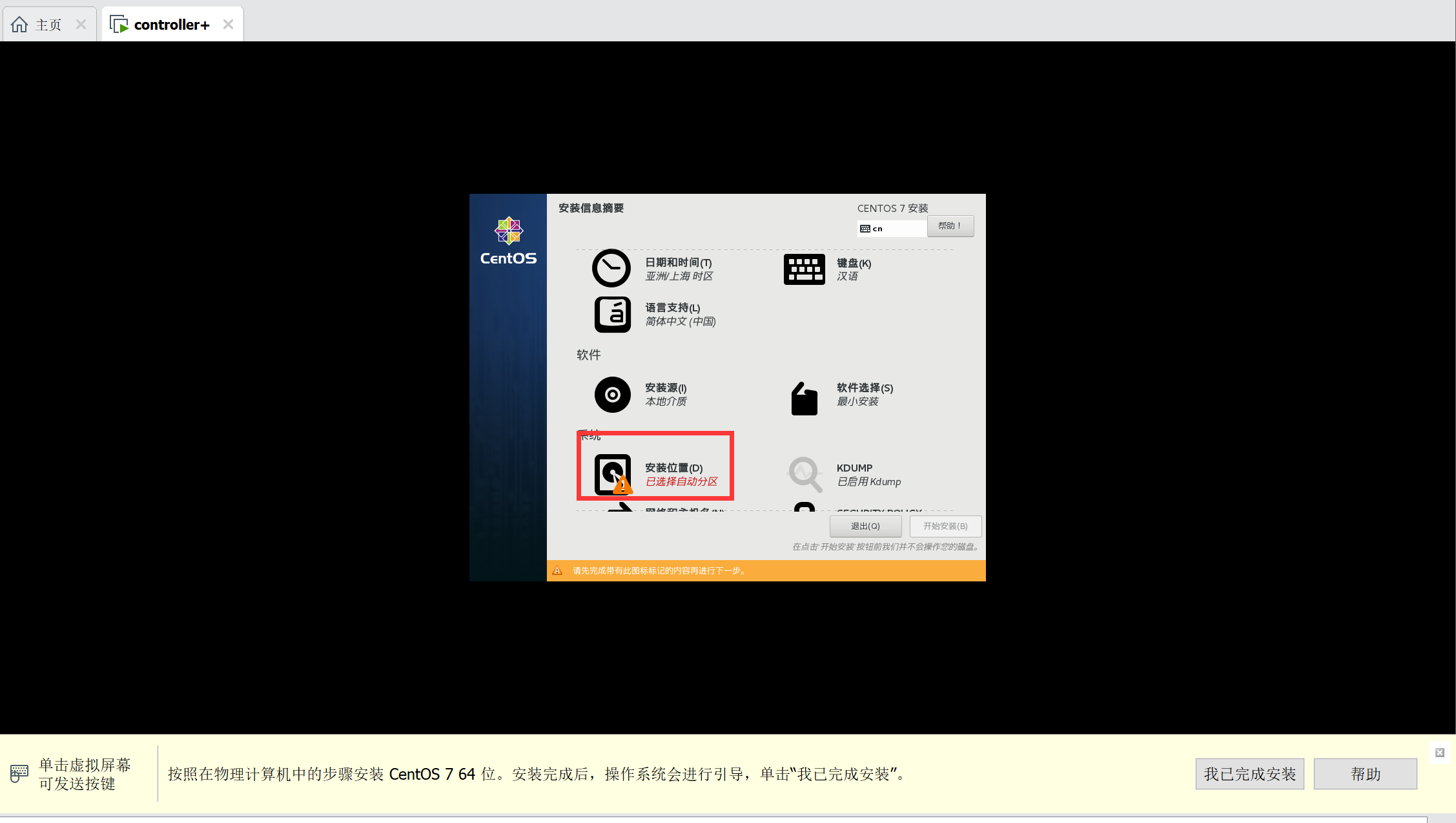The image size is (1456, 823).
Task: Click the 开始安装(B) button
Action: pyautogui.click(x=945, y=526)
